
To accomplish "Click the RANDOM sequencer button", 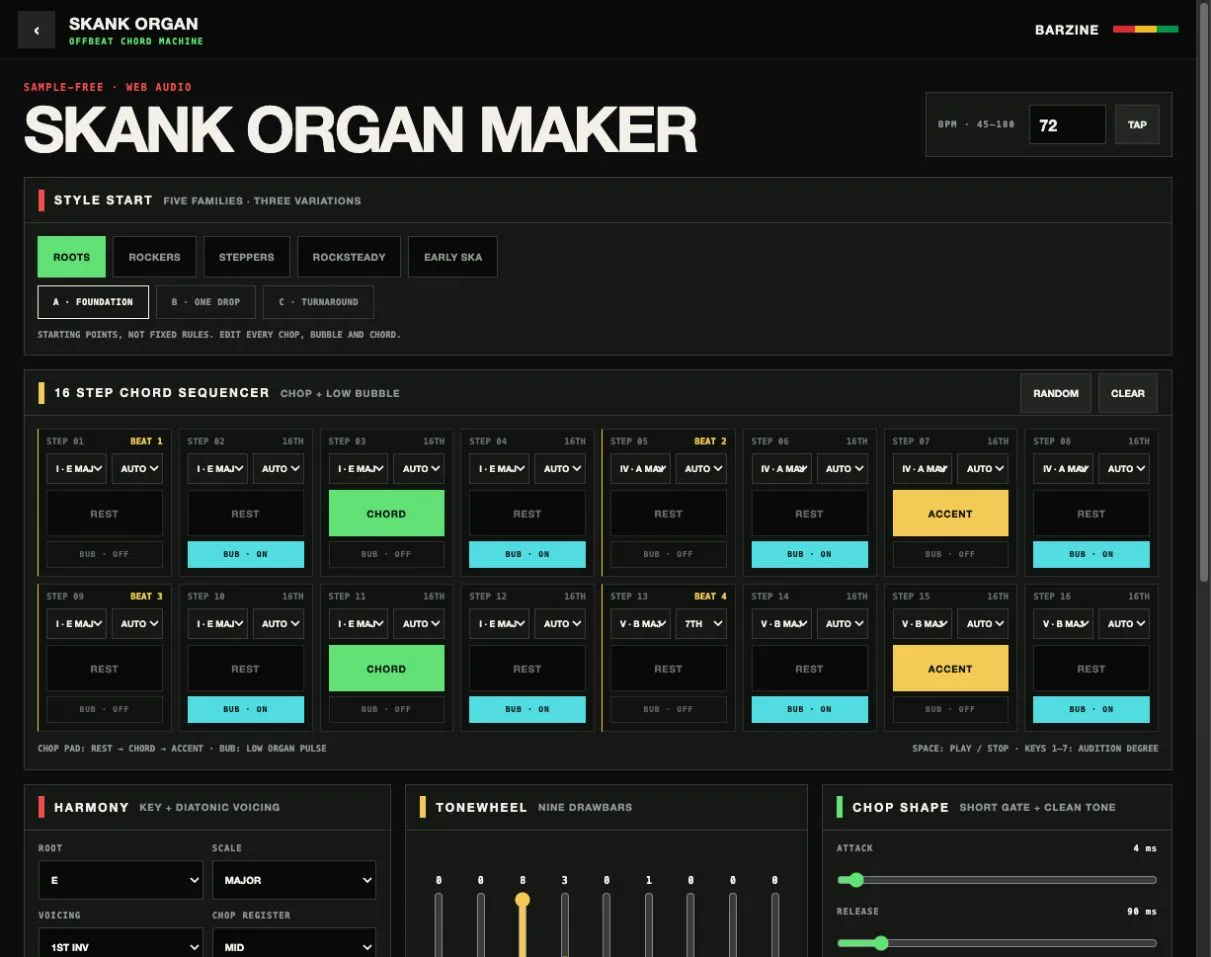I will [x=1056, y=393].
